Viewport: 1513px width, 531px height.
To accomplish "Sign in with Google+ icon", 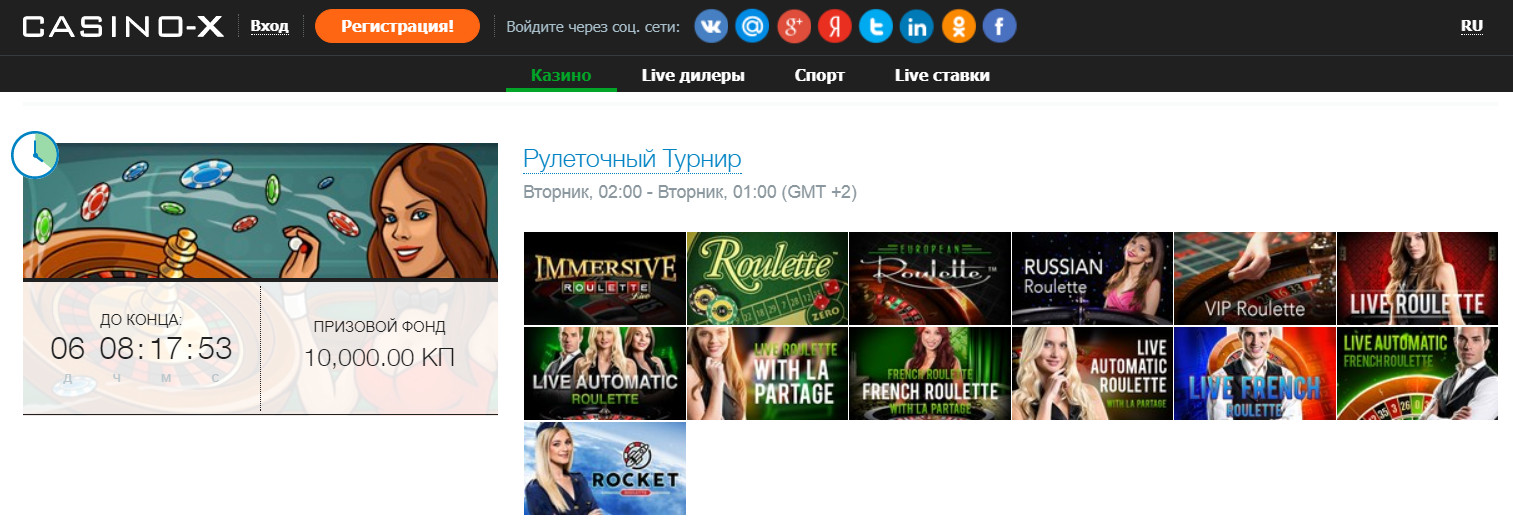I will tap(793, 26).
